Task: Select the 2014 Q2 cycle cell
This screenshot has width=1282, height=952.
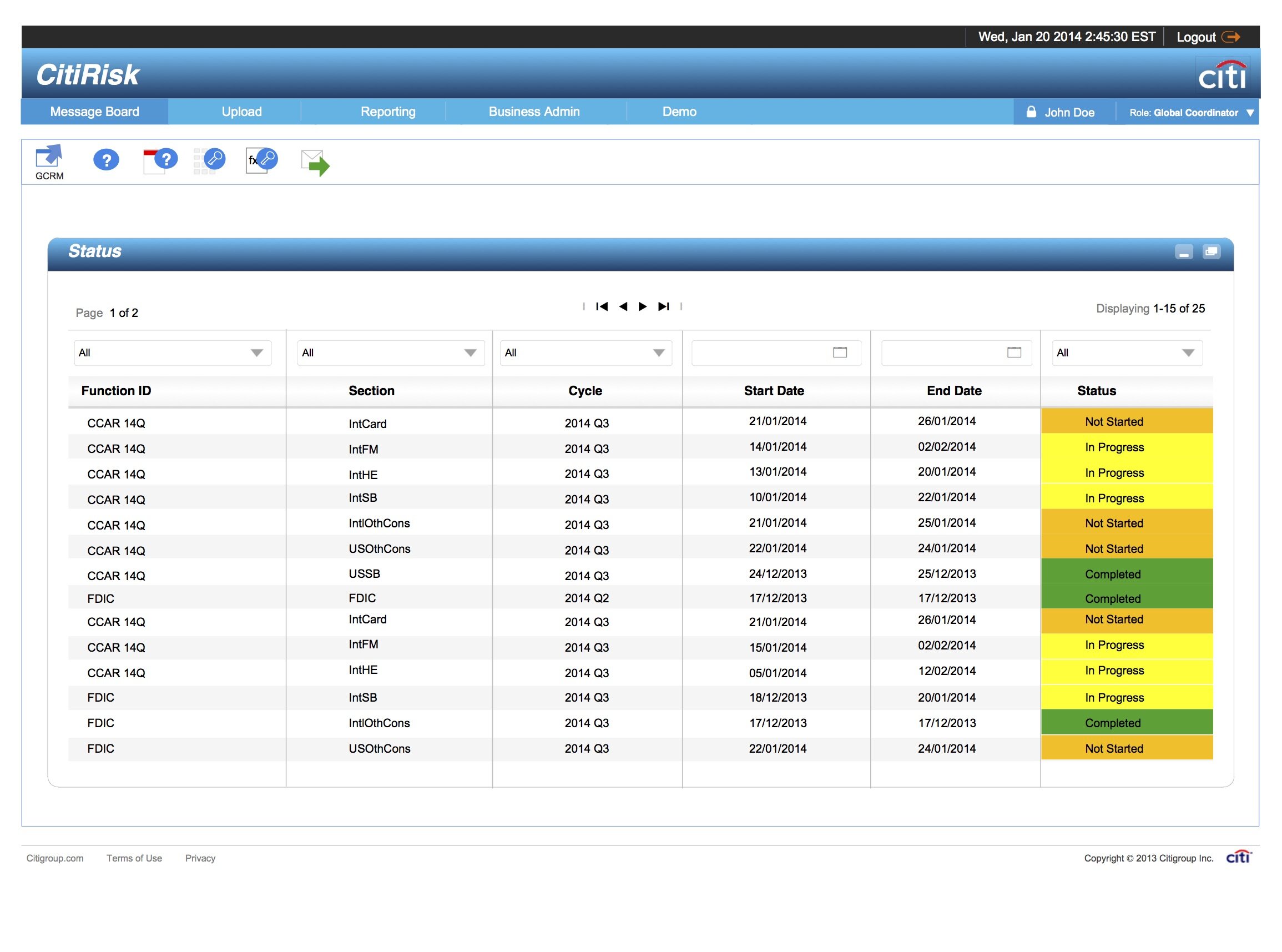Action: click(587, 598)
